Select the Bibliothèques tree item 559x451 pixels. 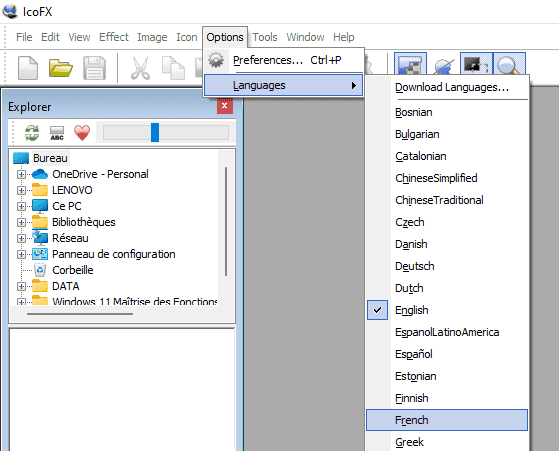tap(84, 222)
